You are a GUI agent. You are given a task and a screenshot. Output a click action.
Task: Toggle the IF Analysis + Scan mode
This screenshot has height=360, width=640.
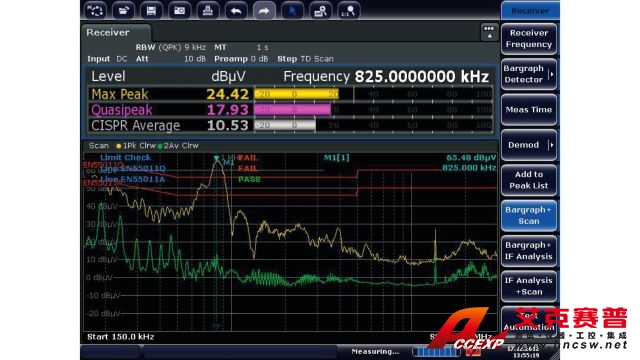pos(529,286)
